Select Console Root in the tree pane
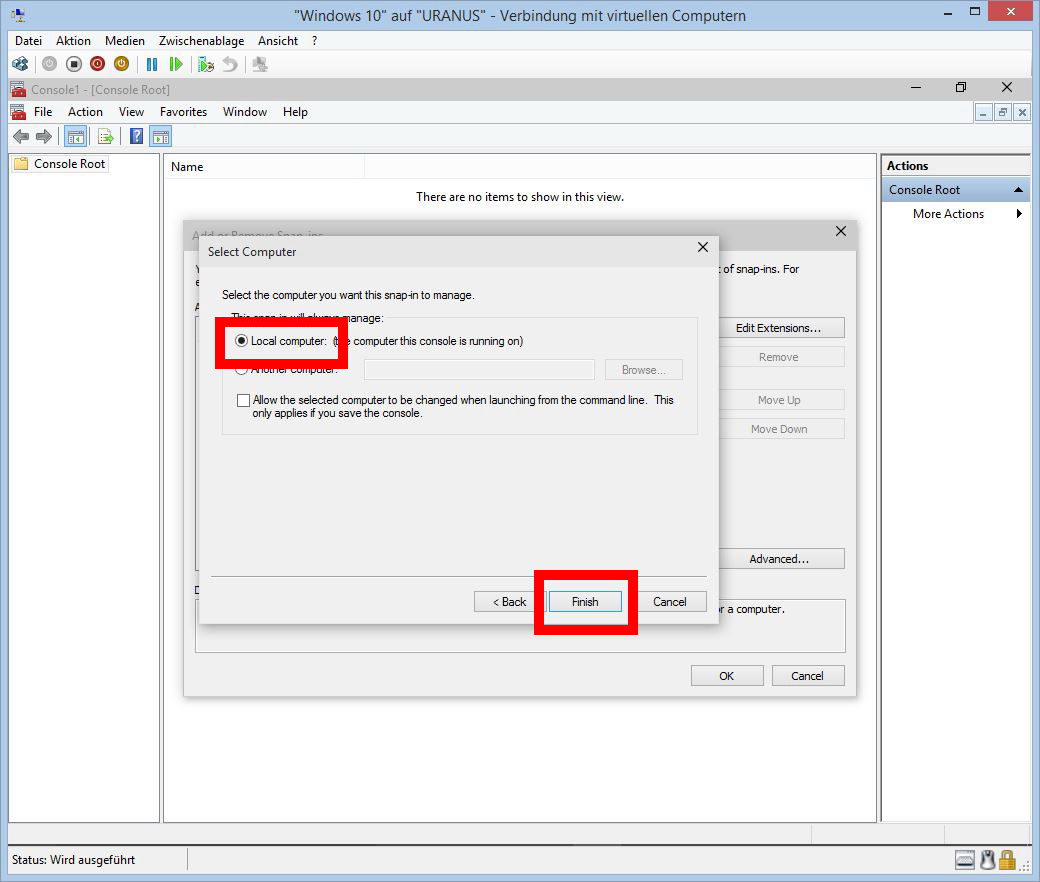This screenshot has height=882, width=1040. point(69,164)
